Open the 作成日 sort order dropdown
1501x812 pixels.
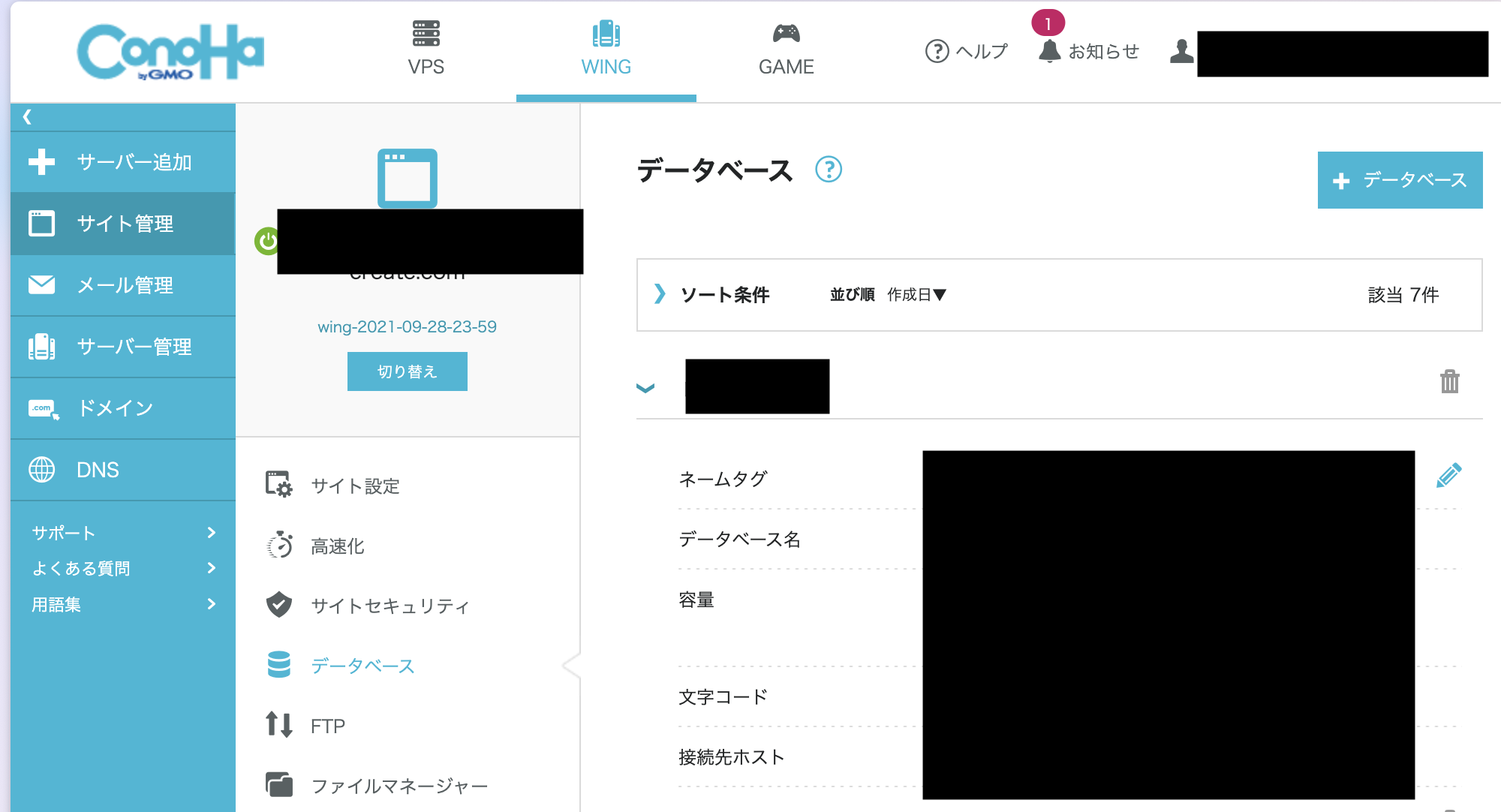click(x=916, y=295)
